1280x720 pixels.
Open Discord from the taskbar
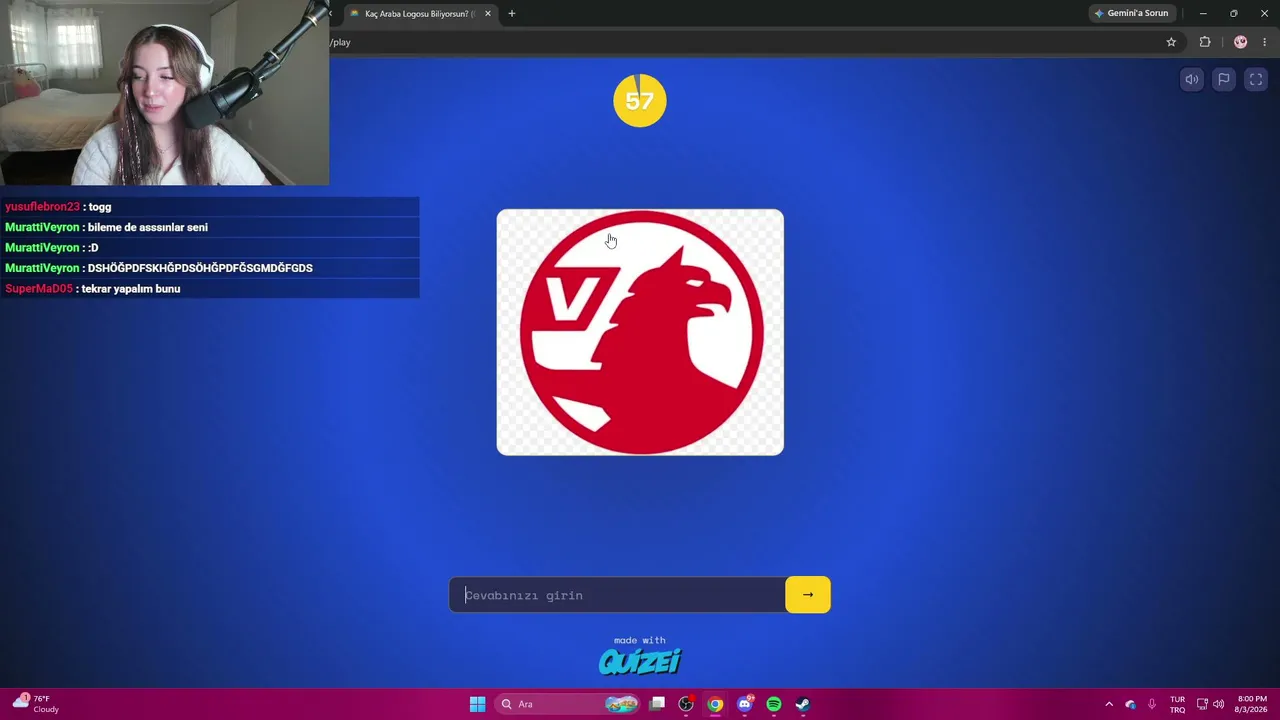point(744,704)
